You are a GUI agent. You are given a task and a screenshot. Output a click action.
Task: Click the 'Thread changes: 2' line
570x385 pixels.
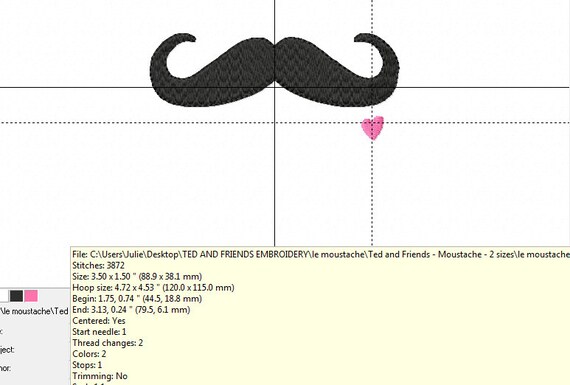click(x=108, y=343)
